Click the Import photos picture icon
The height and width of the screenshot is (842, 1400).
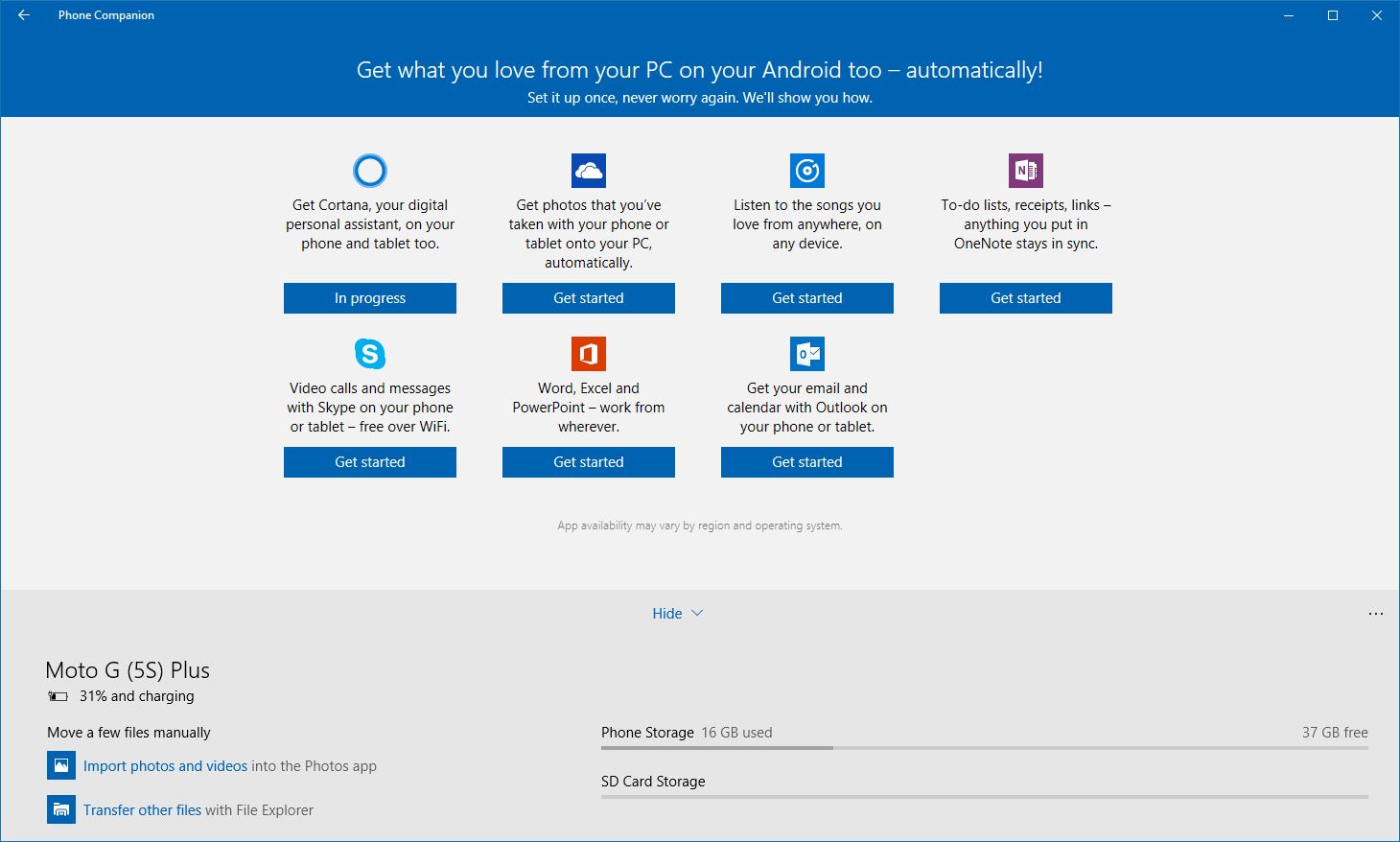61,765
